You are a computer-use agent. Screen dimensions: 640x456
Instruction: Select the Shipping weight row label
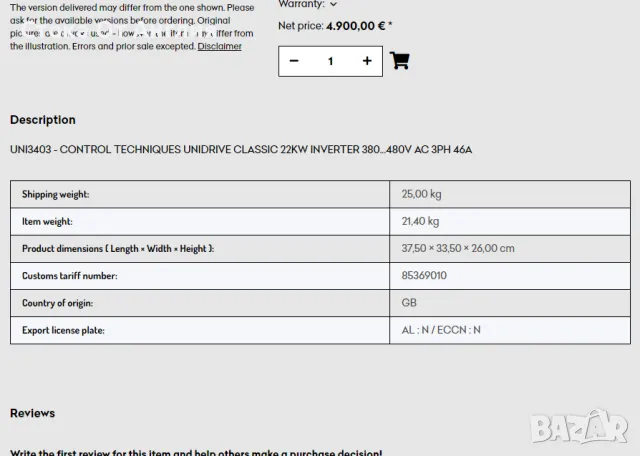56,194
